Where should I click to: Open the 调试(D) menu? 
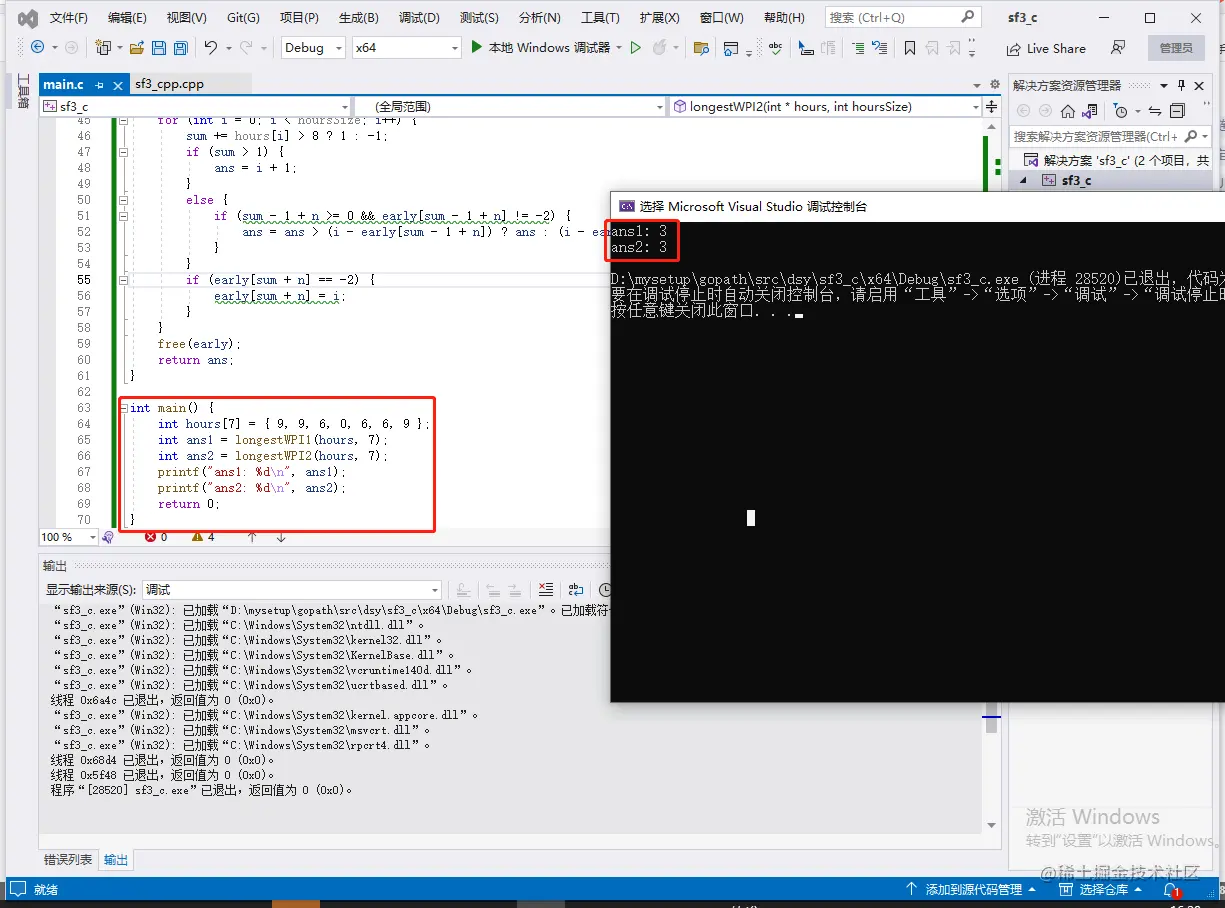419,18
